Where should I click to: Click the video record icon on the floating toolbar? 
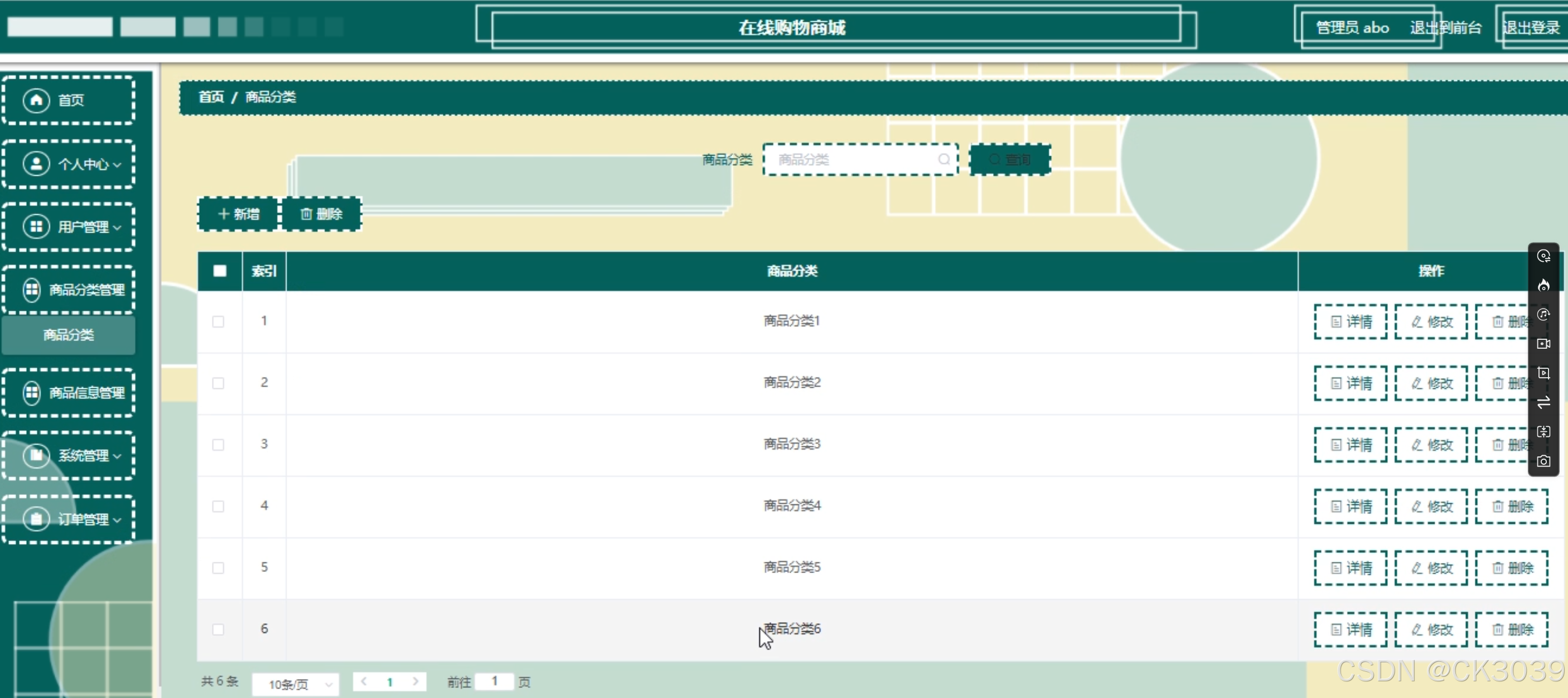click(x=1543, y=344)
